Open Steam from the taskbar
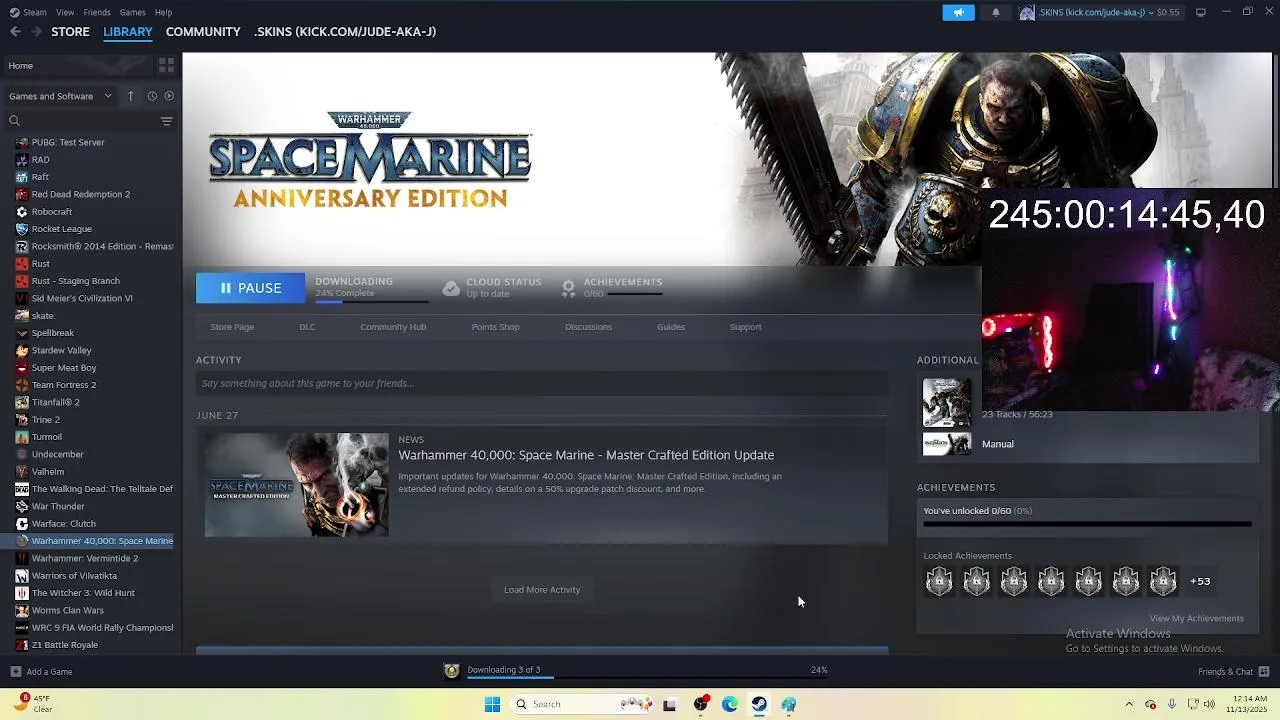1280x720 pixels. [759, 704]
